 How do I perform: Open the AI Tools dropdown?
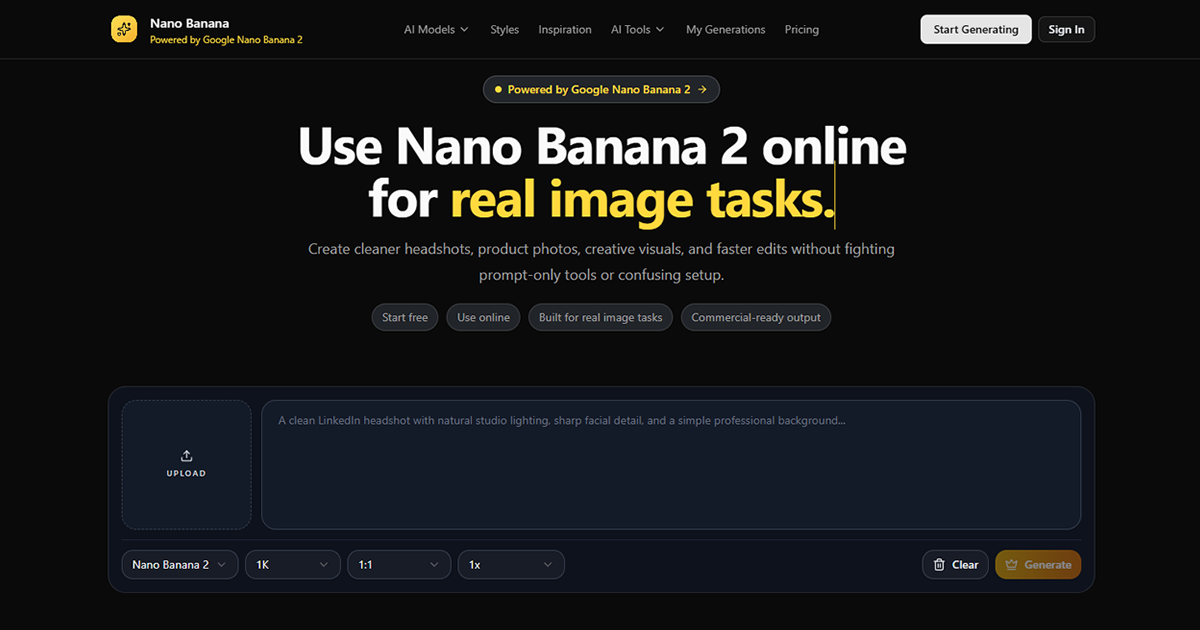(x=637, y=29)
